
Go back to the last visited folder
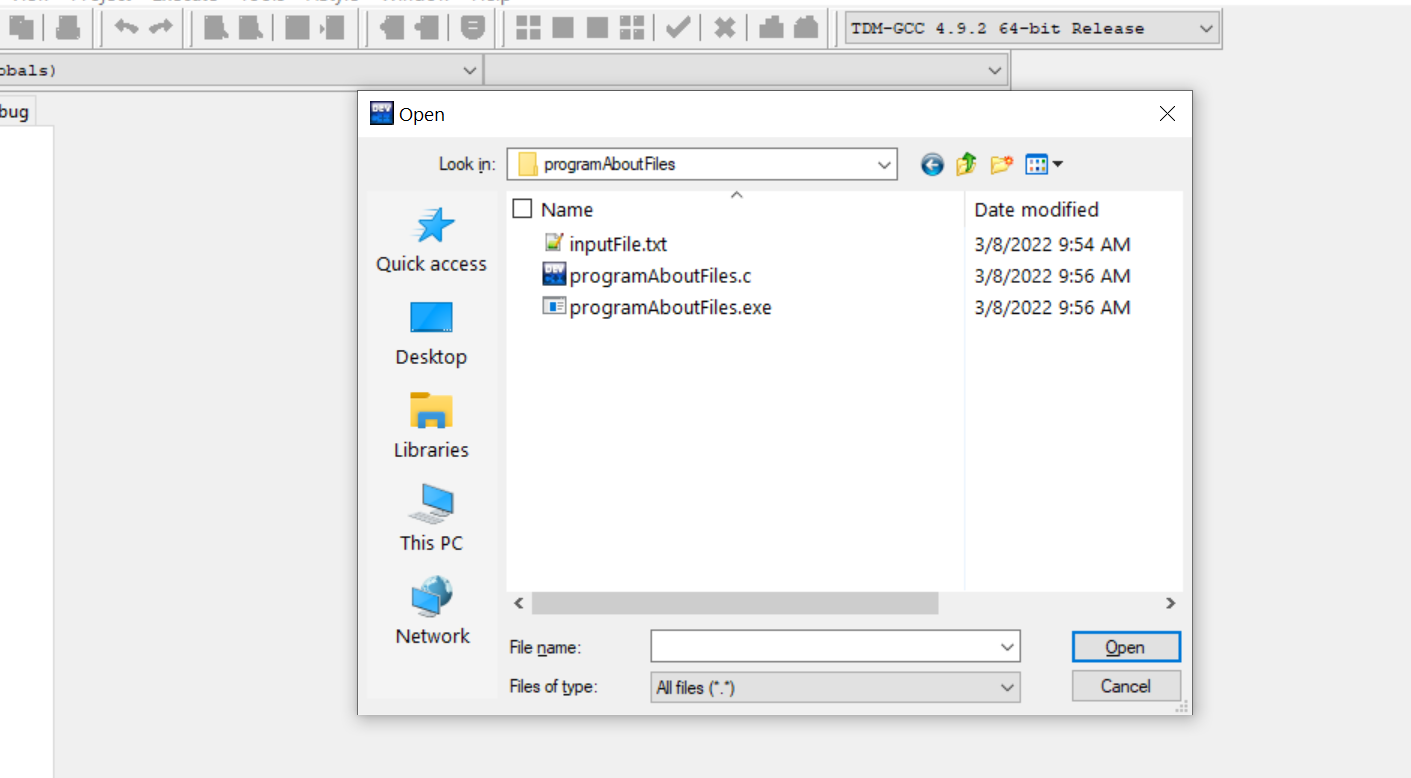[932, 165]
